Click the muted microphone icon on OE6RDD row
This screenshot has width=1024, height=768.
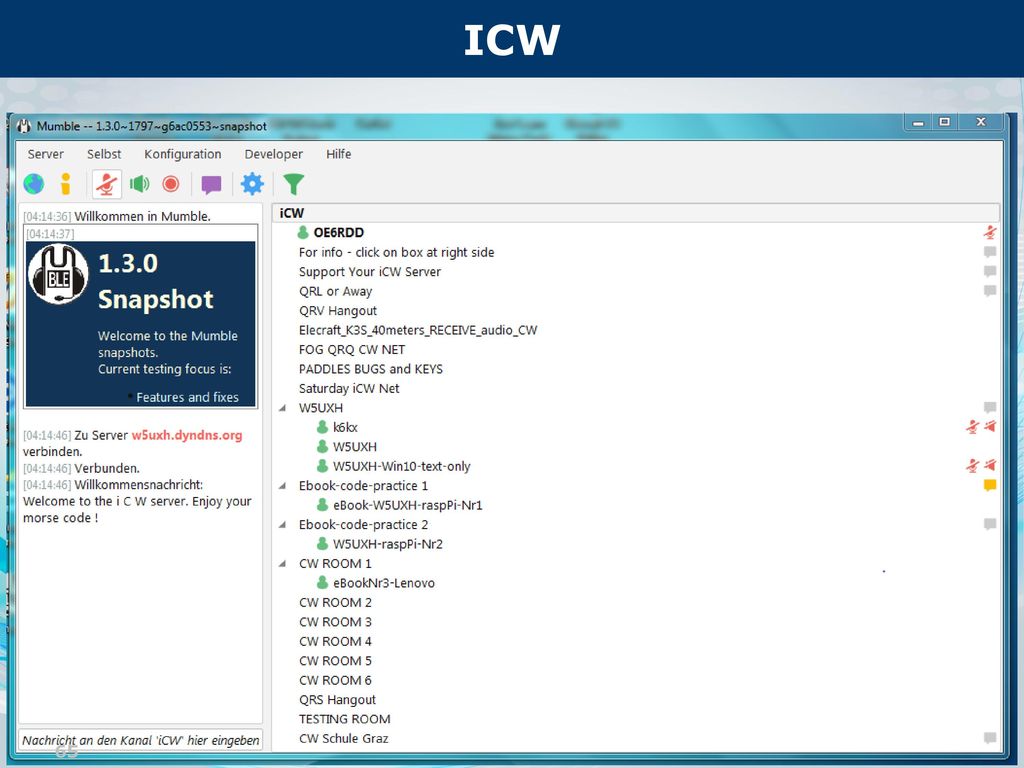[x=990, y=232]
